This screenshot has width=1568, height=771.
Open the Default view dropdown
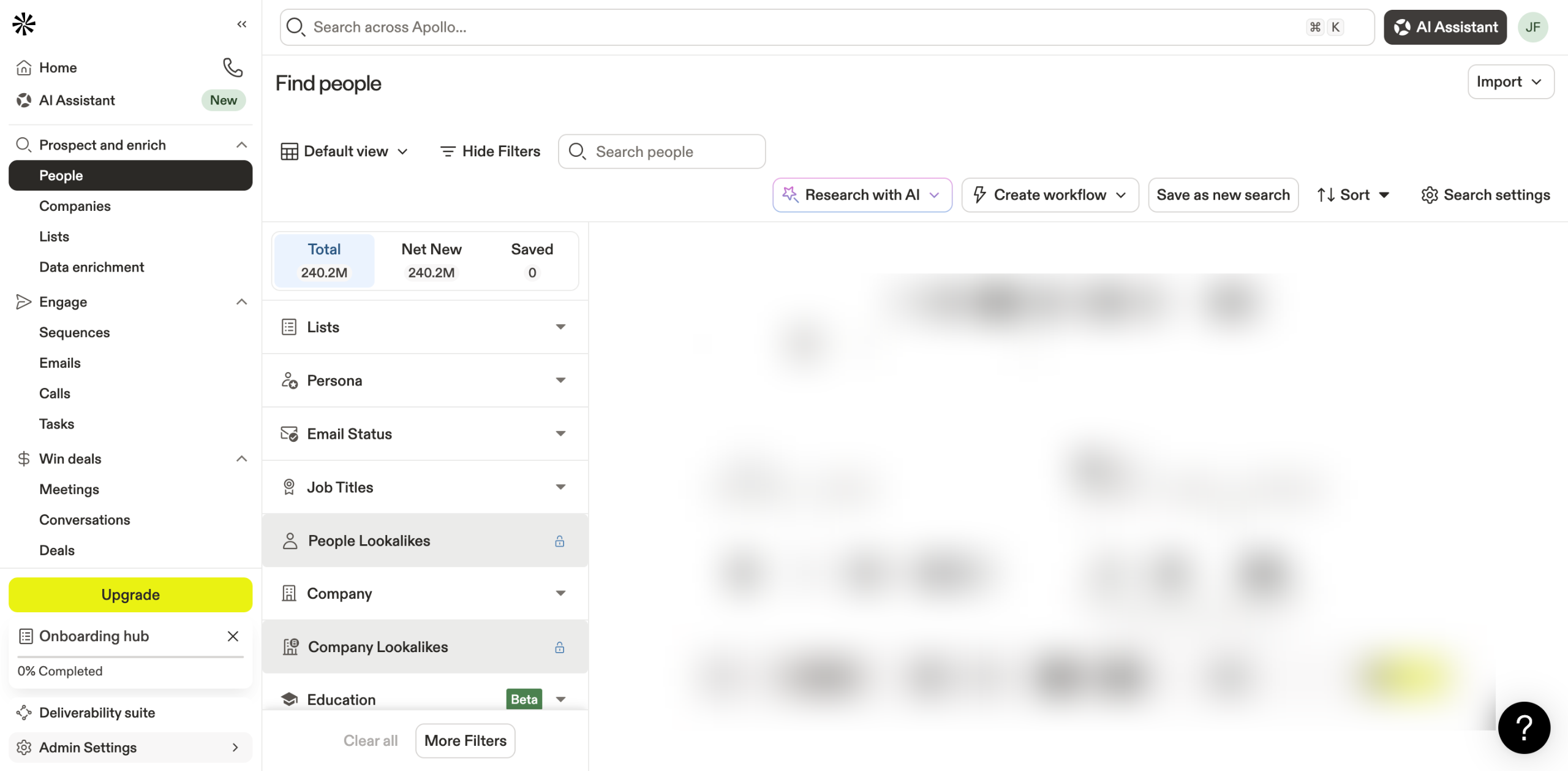344,151
